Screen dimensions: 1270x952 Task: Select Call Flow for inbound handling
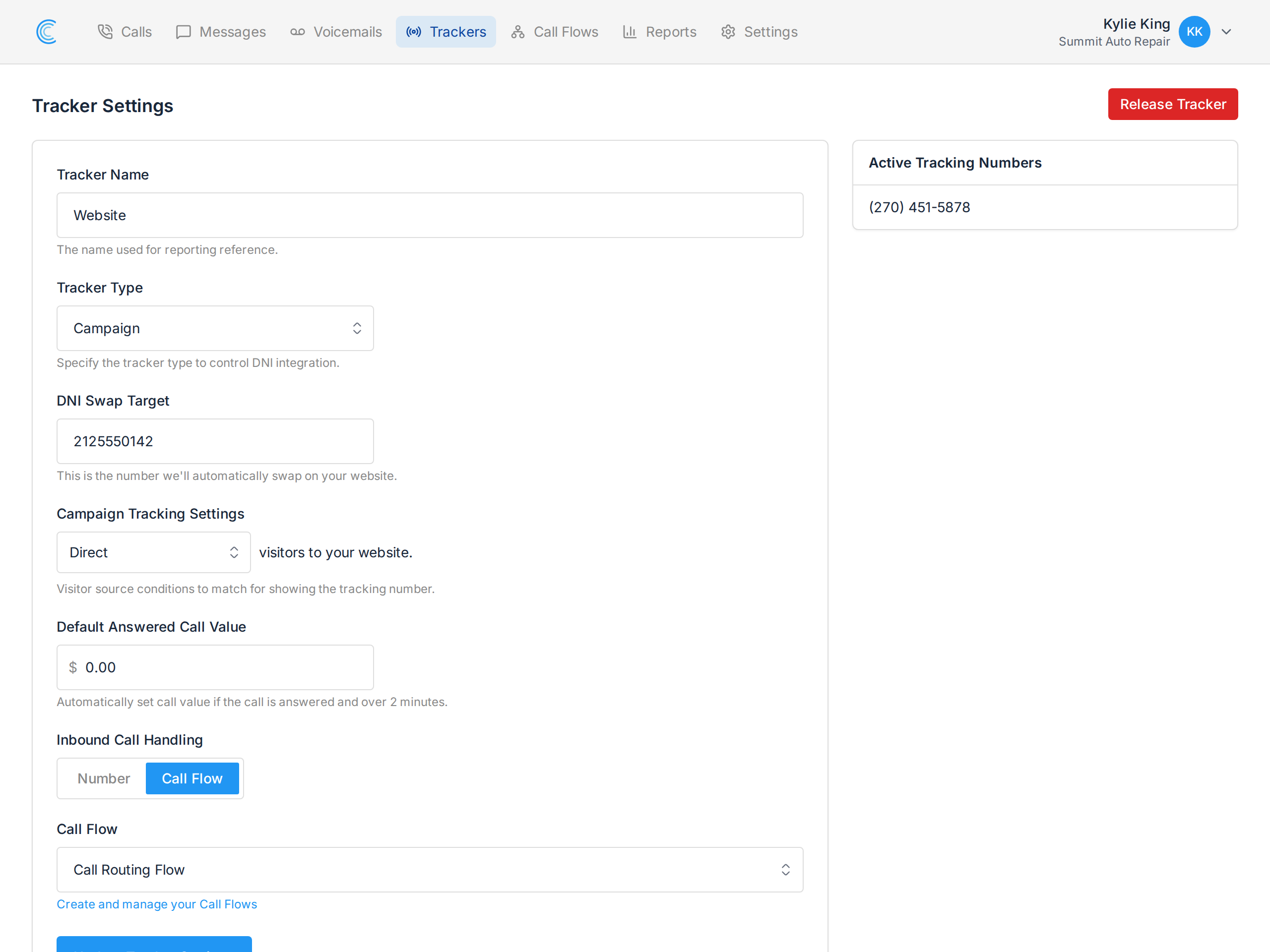pyautogui.click(x=192, y=778)
